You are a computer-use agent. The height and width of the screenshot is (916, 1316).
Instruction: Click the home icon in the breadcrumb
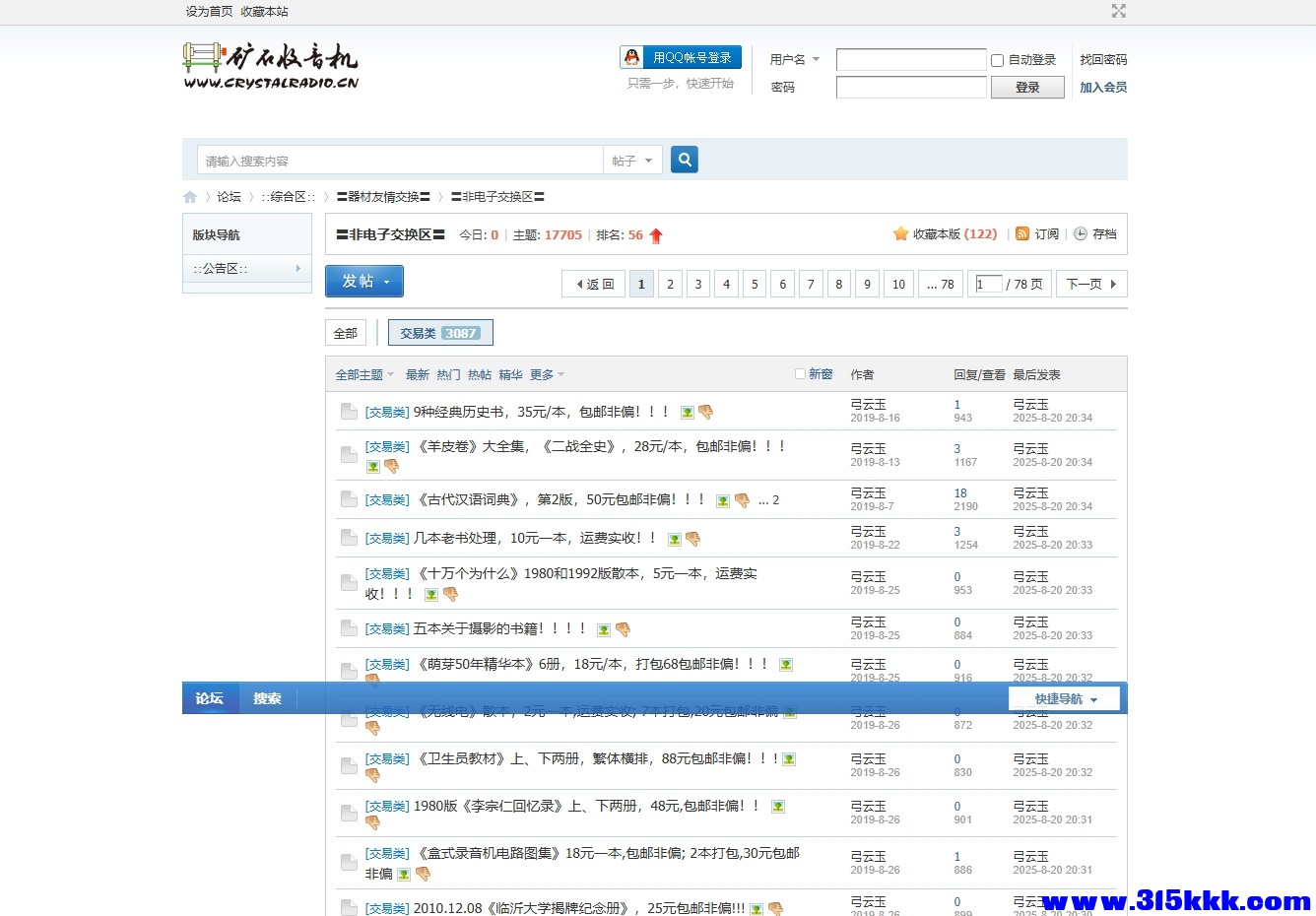(x=189, y=196)
